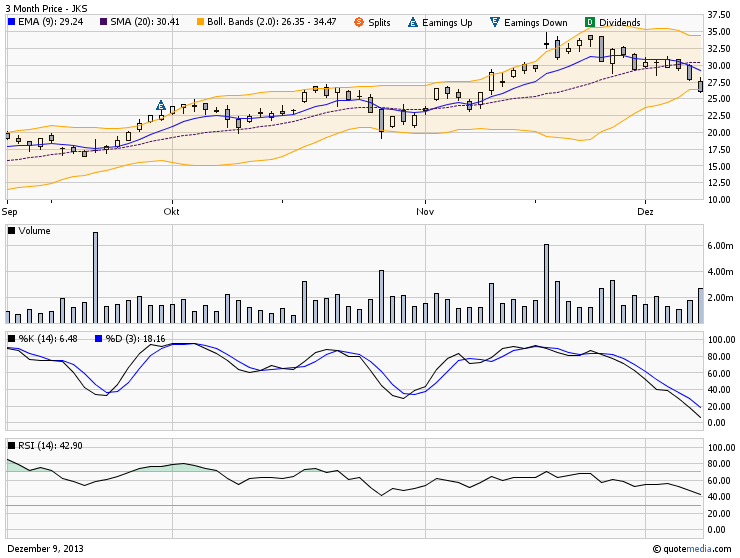Click the Sep x-axis label
The width and height of the screenshot is (740, 558).
(9, 211)
